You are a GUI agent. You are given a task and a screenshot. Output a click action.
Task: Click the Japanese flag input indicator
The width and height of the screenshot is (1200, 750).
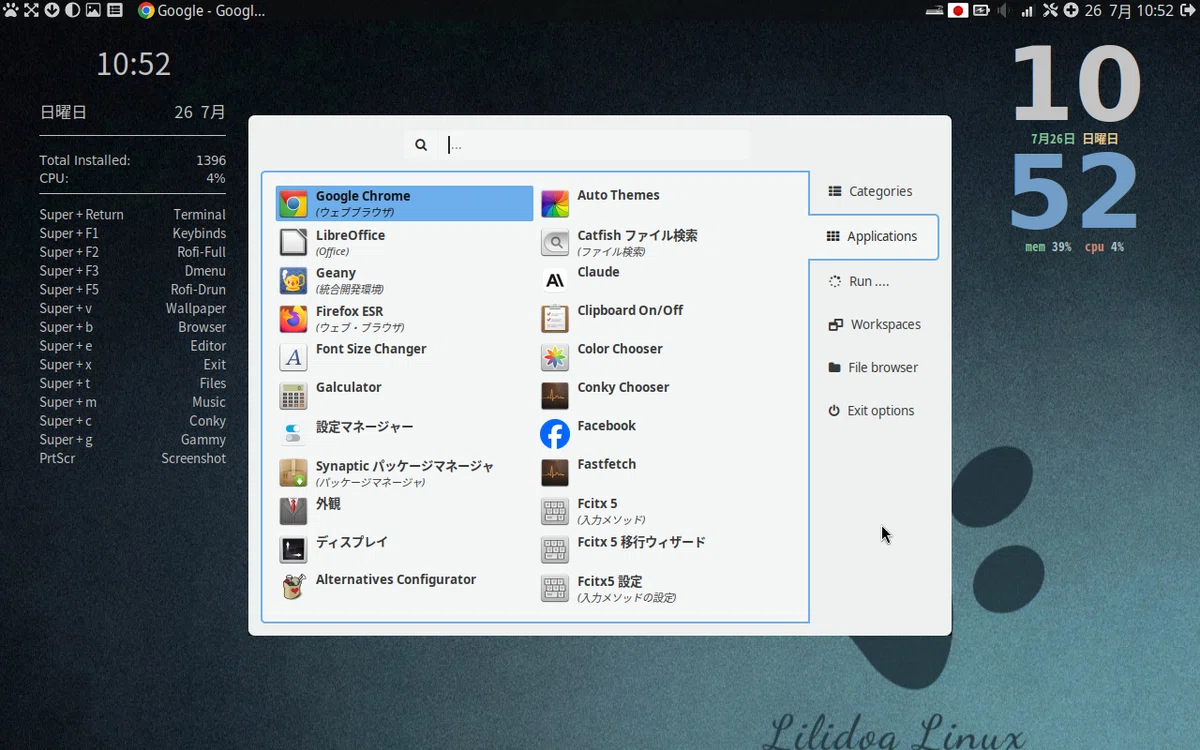click(958, 11)
